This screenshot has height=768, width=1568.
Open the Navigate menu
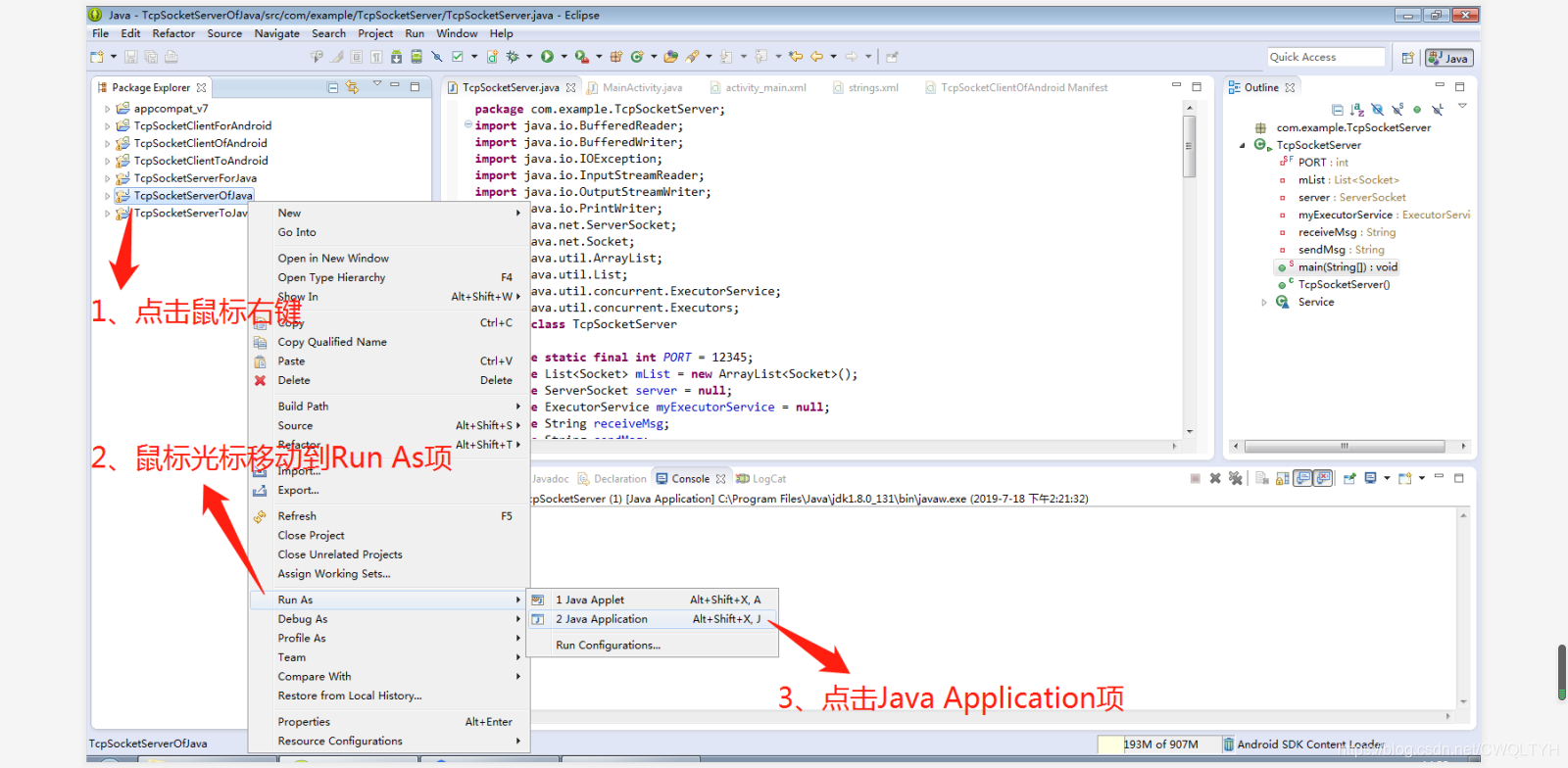click(x=276, y=33)
